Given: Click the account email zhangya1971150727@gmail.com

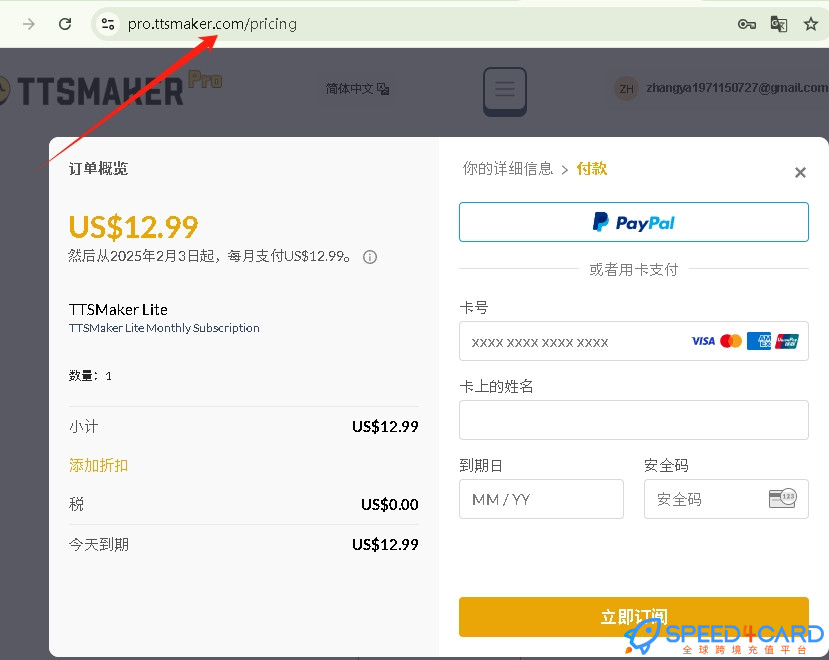Looking at the screenshot, I should pos(737,88).
